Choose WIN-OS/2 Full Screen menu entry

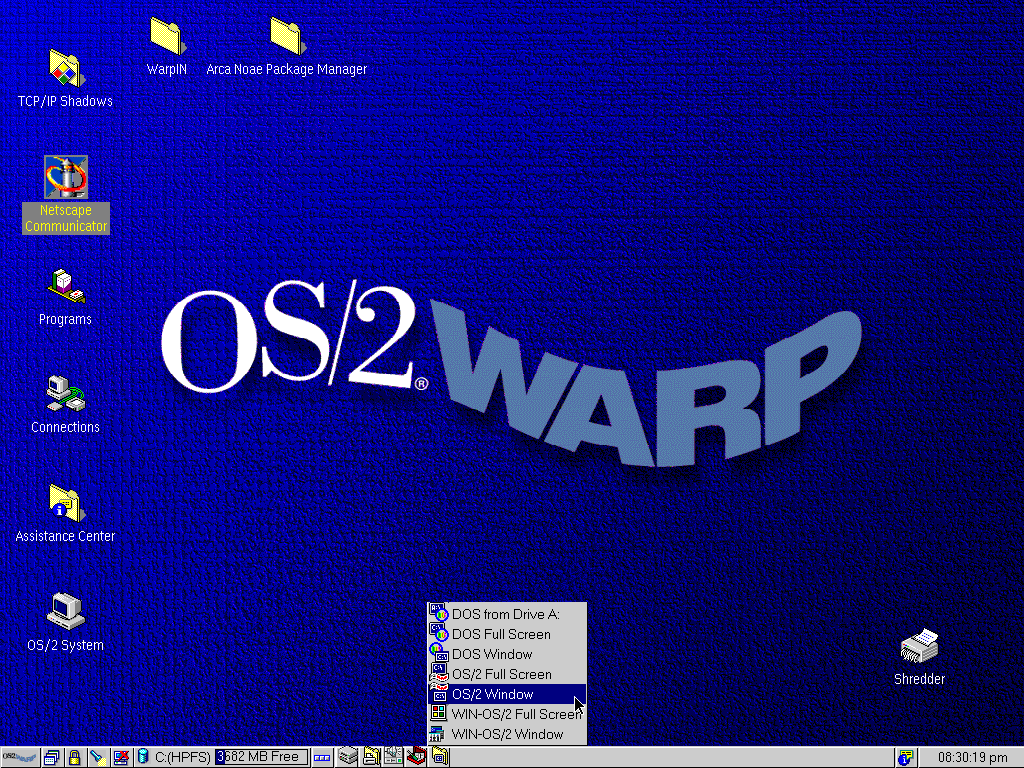coord(507,714)
